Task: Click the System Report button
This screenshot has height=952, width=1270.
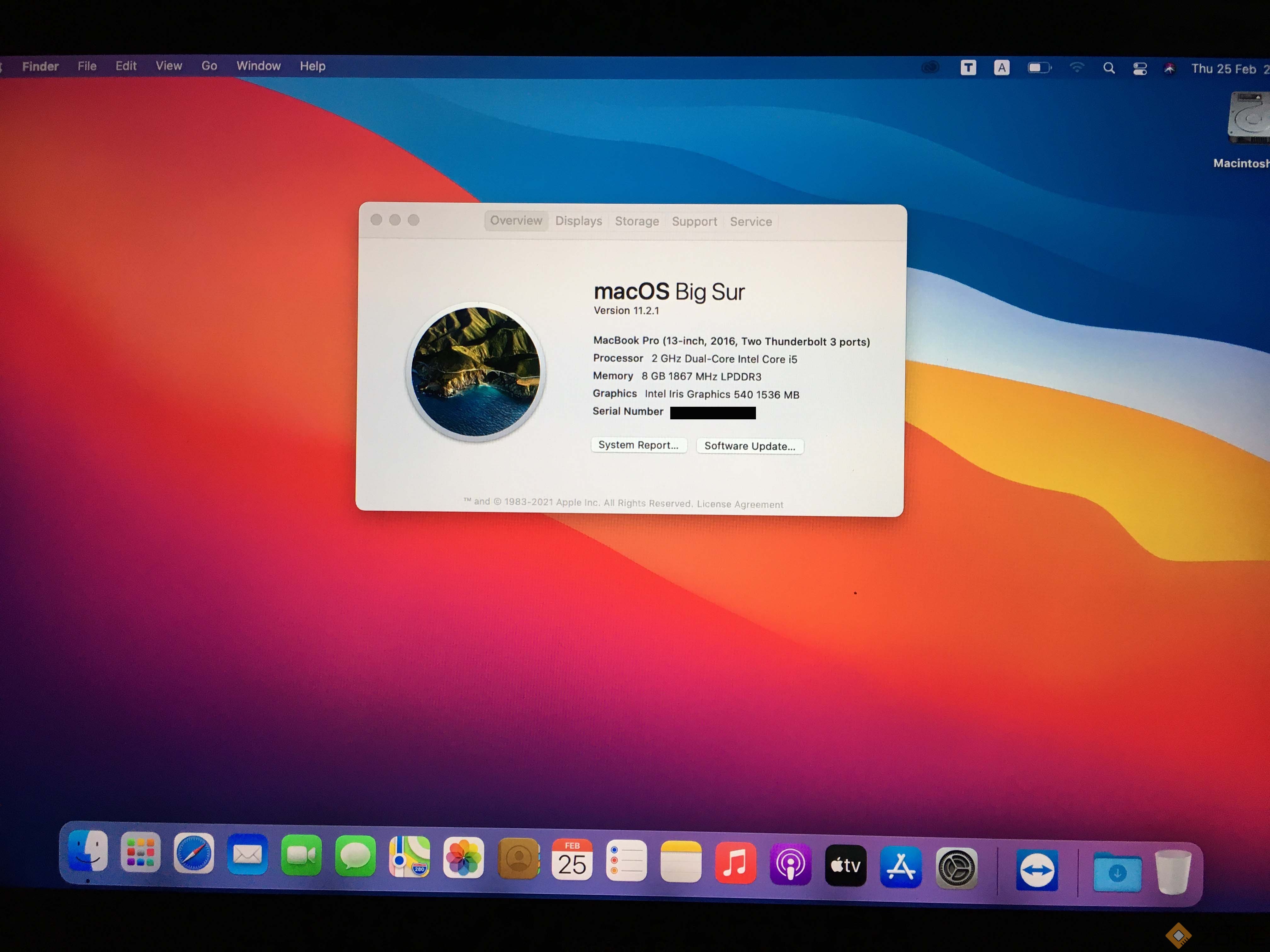Action: [638, 445]
